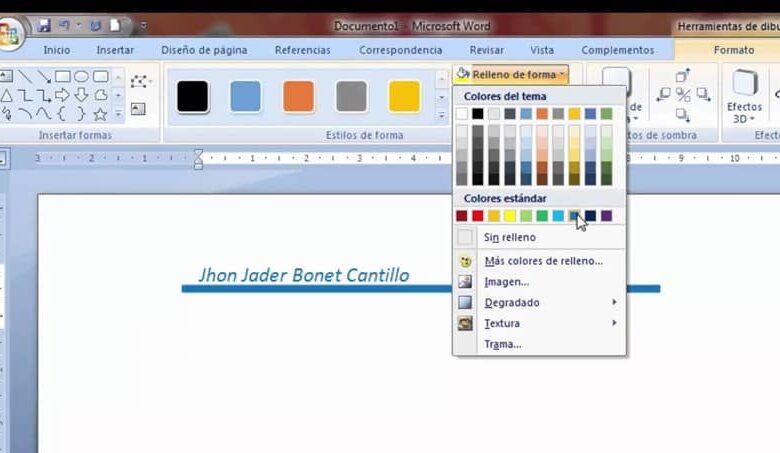The width and height of the screenshot is (780, 453).
Task: Select the Left brace shape
Action: 63,114
